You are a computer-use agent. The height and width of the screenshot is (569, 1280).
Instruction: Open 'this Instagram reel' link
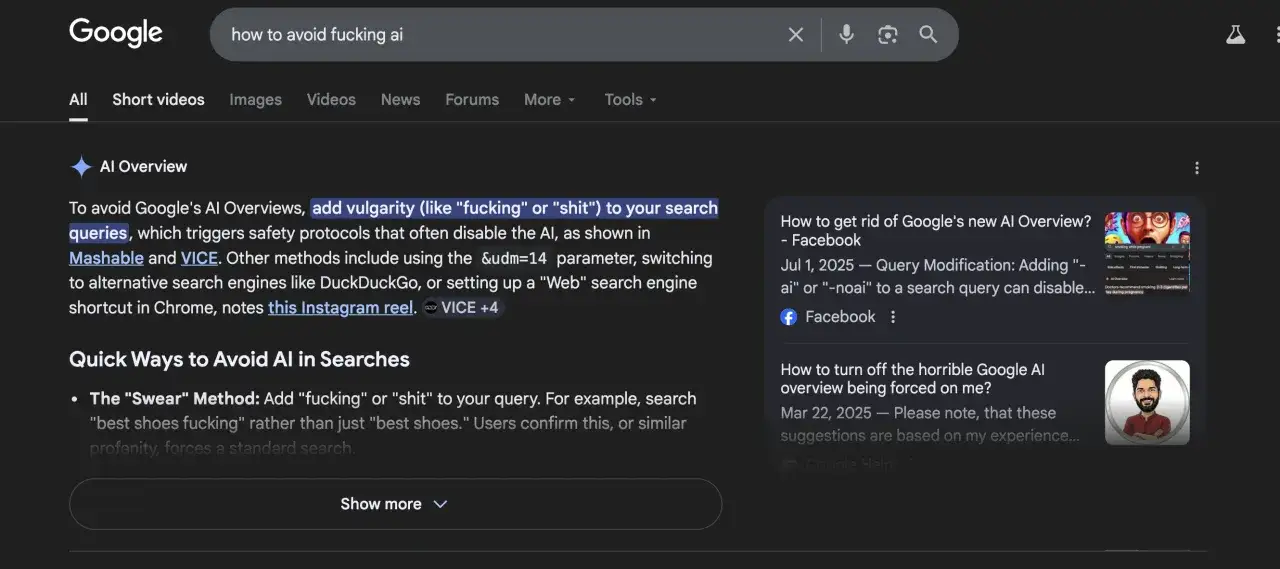click(x=340, y=308)
